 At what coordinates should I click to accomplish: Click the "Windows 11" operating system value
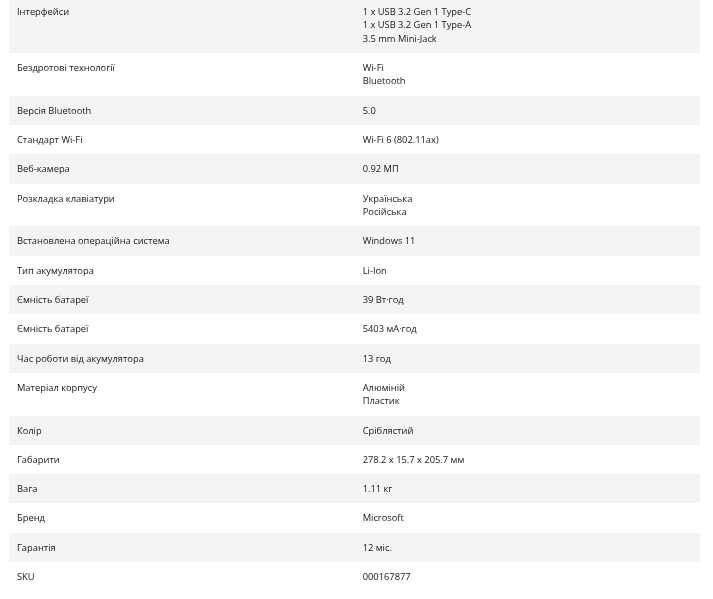click(x=388, y=240)
